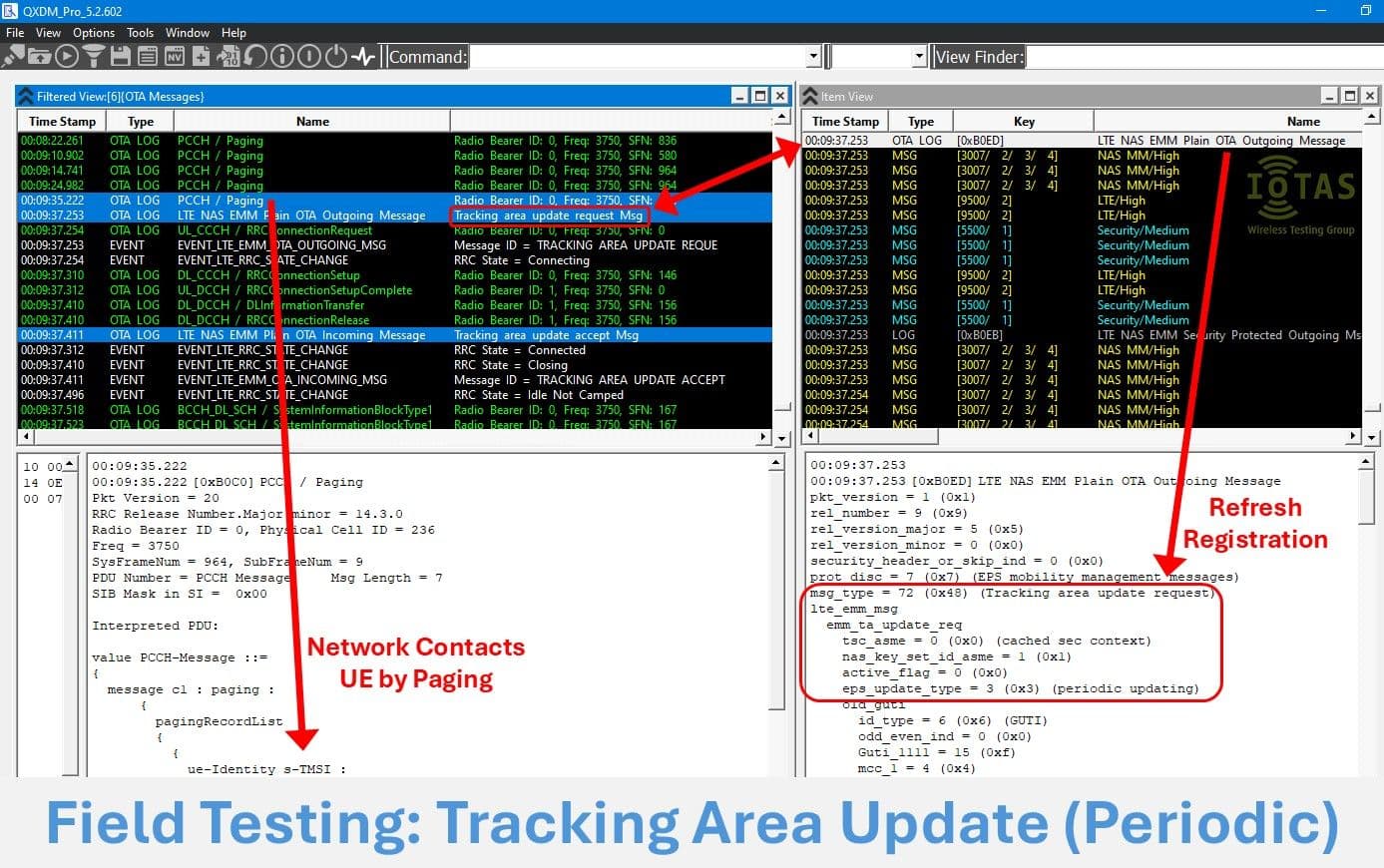The height and width of the screenshot is (868, 1384).
Task: Click the pulse waveform toolbar icon
Action: [x=363, y=57]
